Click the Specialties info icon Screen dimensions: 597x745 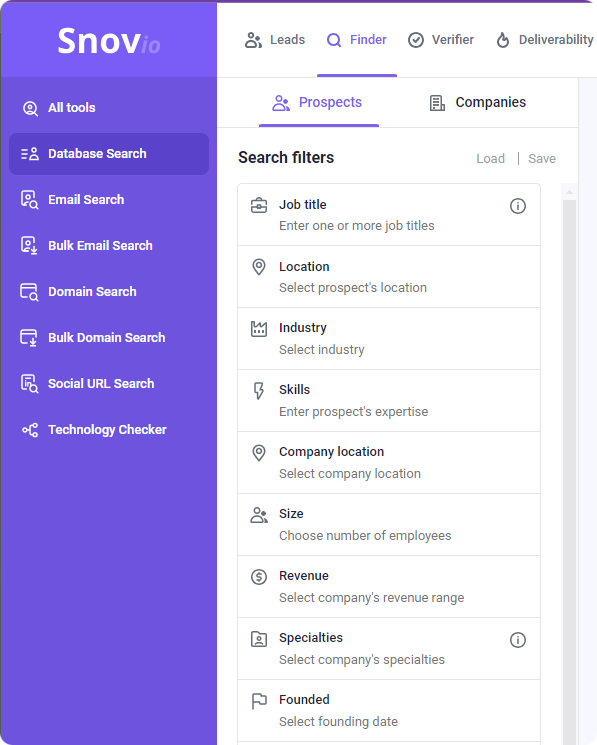(518, 640)
